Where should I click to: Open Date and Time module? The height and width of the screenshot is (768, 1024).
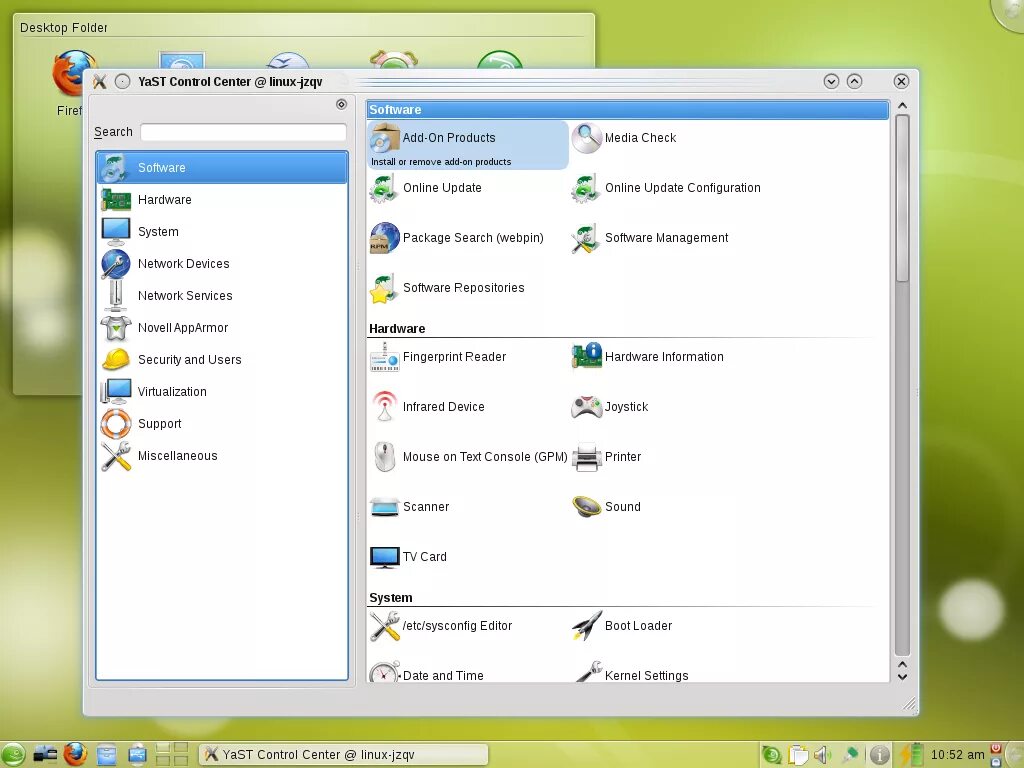click(x=426, y=675)
